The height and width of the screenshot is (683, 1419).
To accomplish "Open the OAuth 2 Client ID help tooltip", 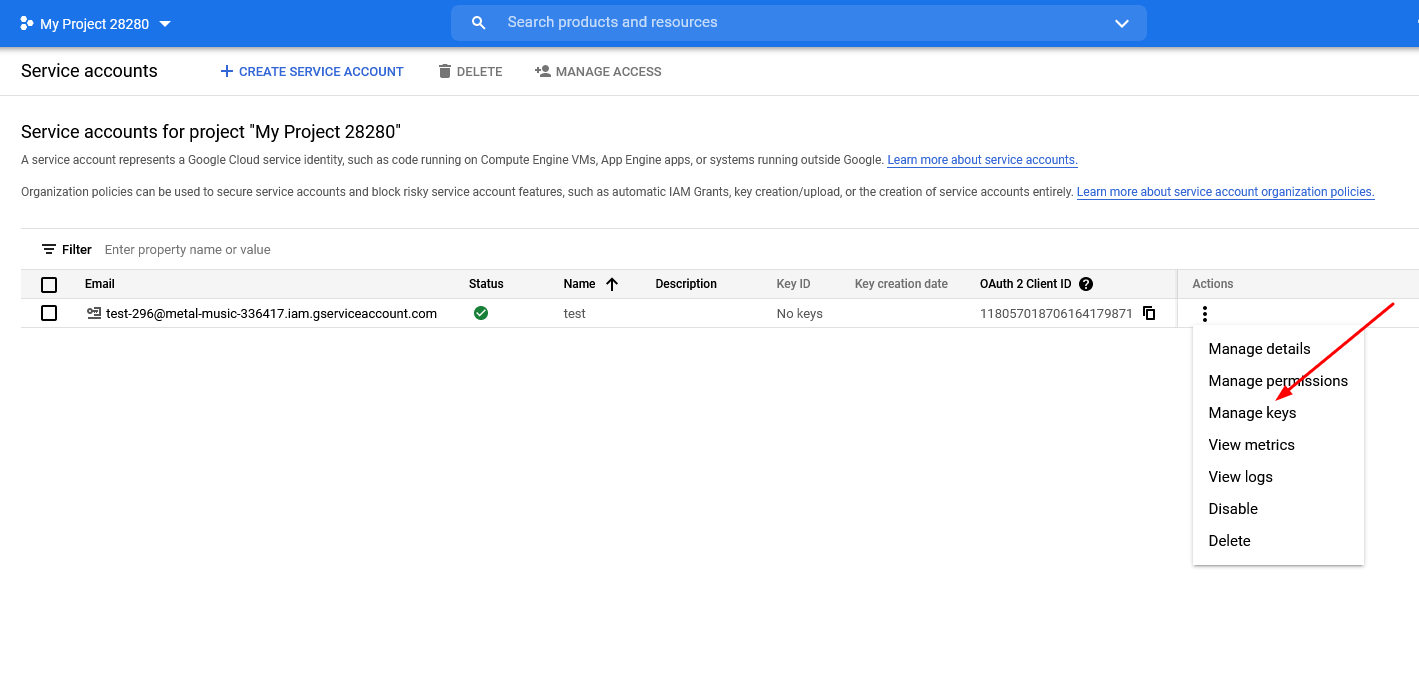I will 1086,284.
